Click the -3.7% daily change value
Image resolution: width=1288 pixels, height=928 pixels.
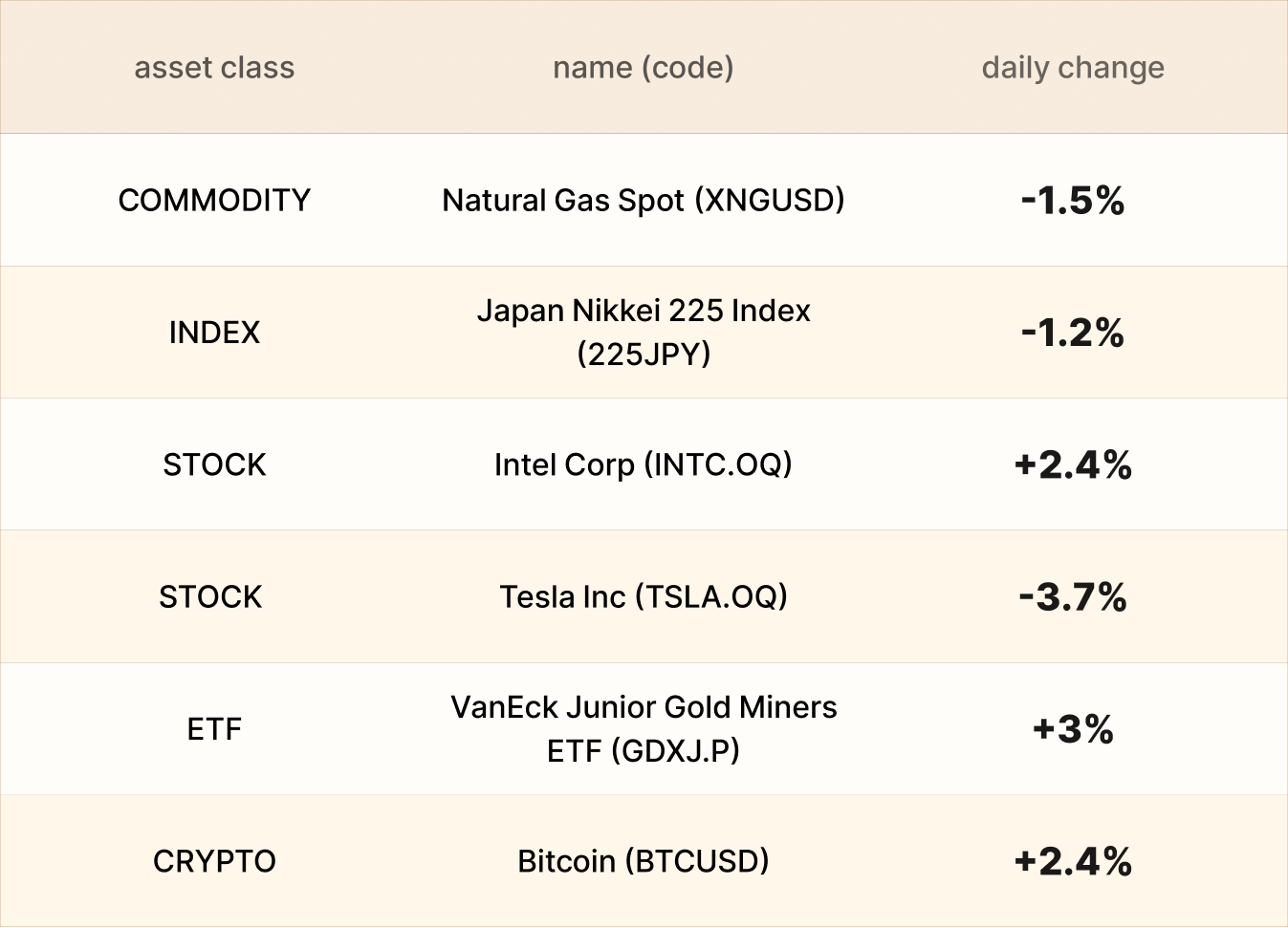(x=1073, y=596)
